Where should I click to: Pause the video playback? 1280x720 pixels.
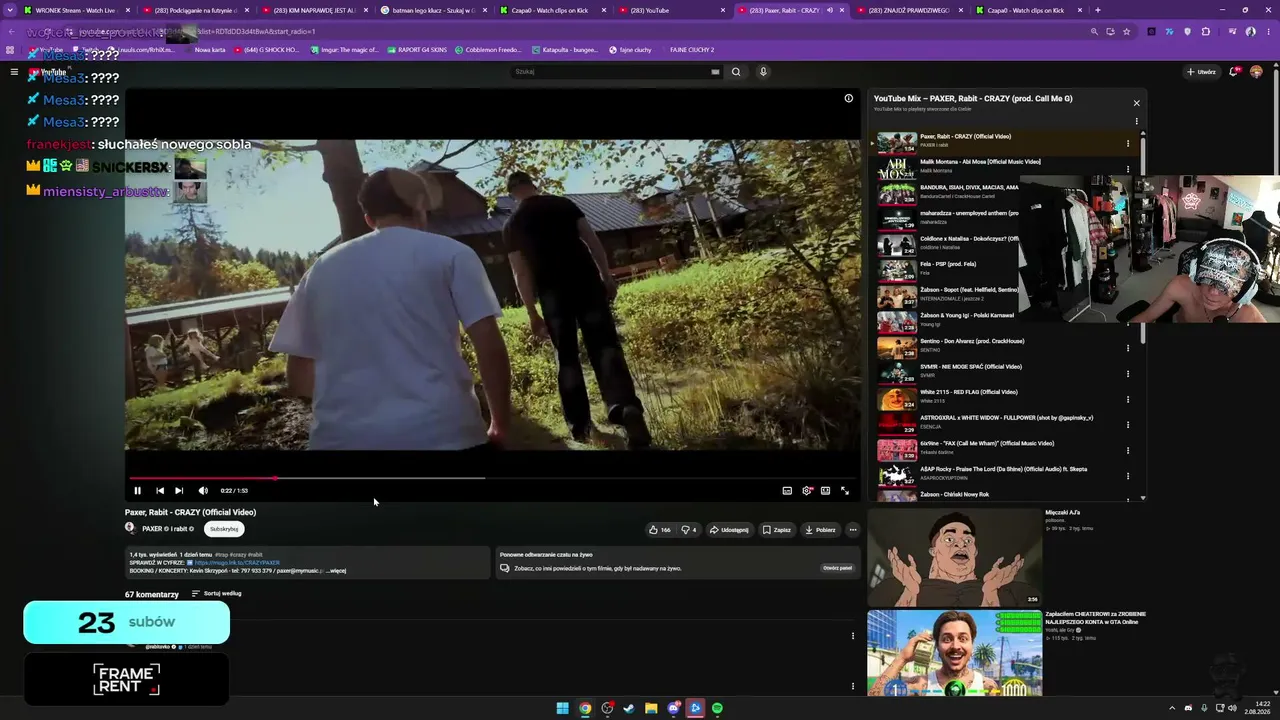pos(137,491)
